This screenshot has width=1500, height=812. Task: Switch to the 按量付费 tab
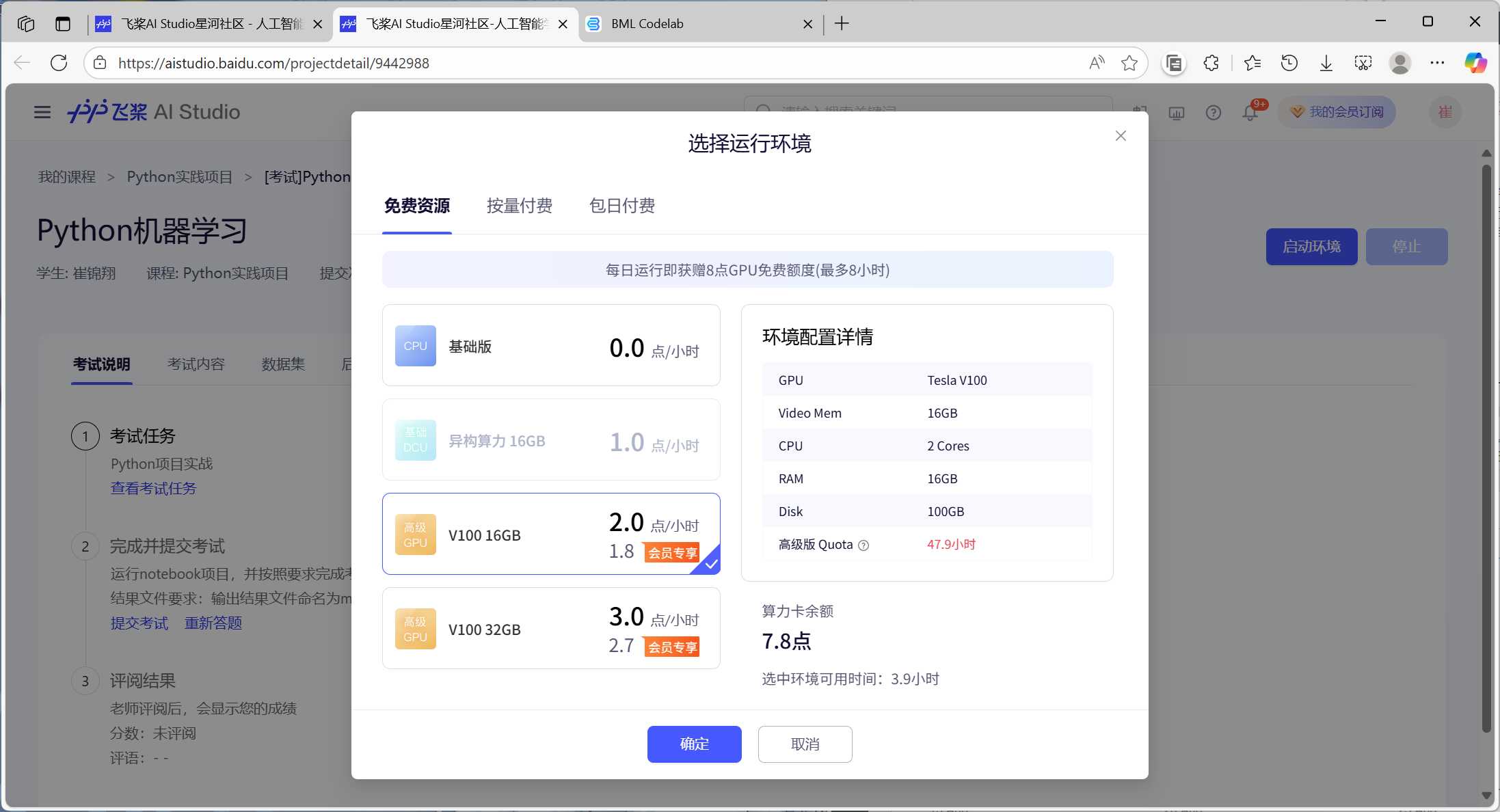pyautogui.click(x=519, y=206)
